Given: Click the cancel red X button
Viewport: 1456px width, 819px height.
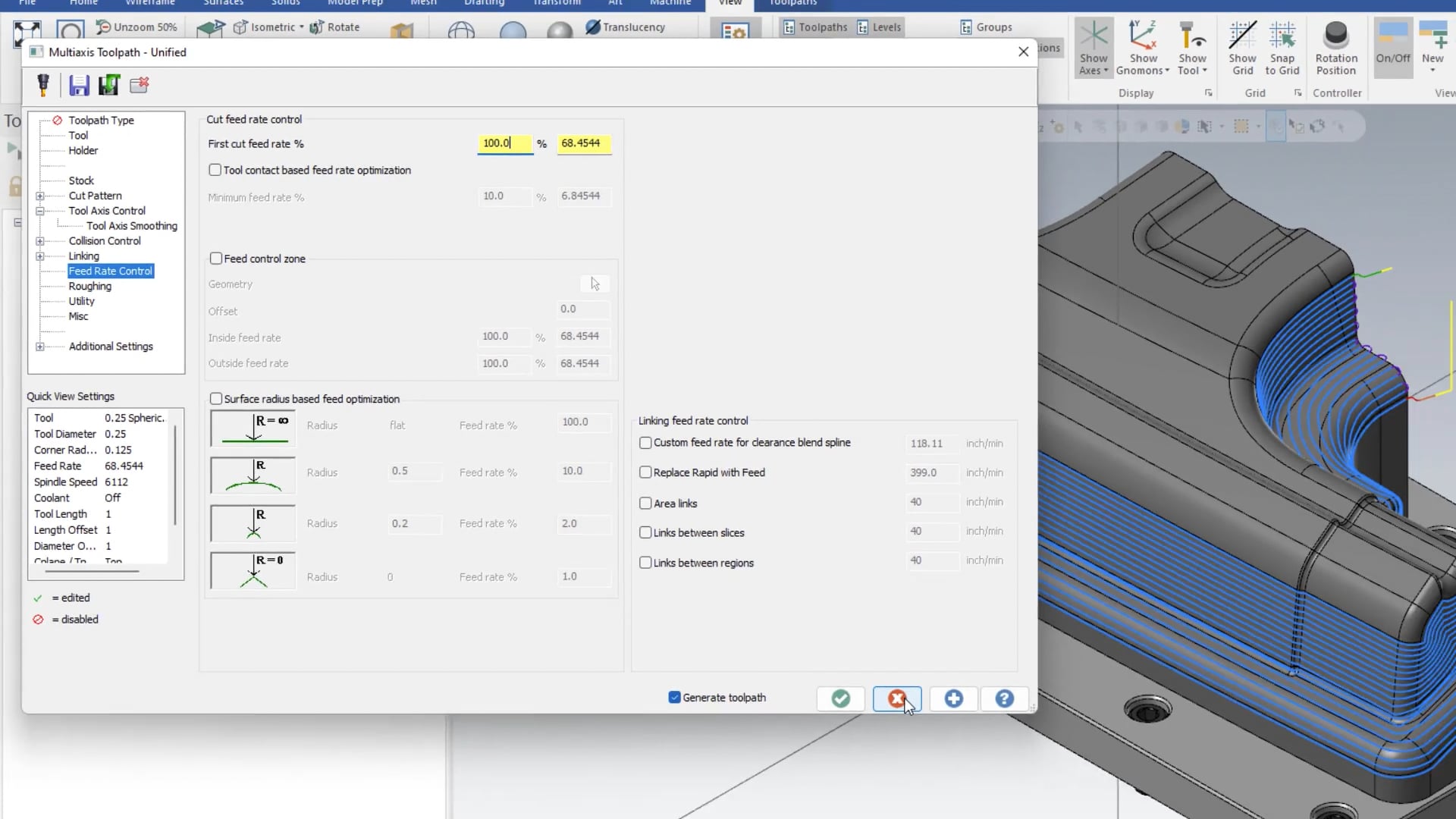Looking at the screenshot, I should pyautogui.click(x=896, y=699).
